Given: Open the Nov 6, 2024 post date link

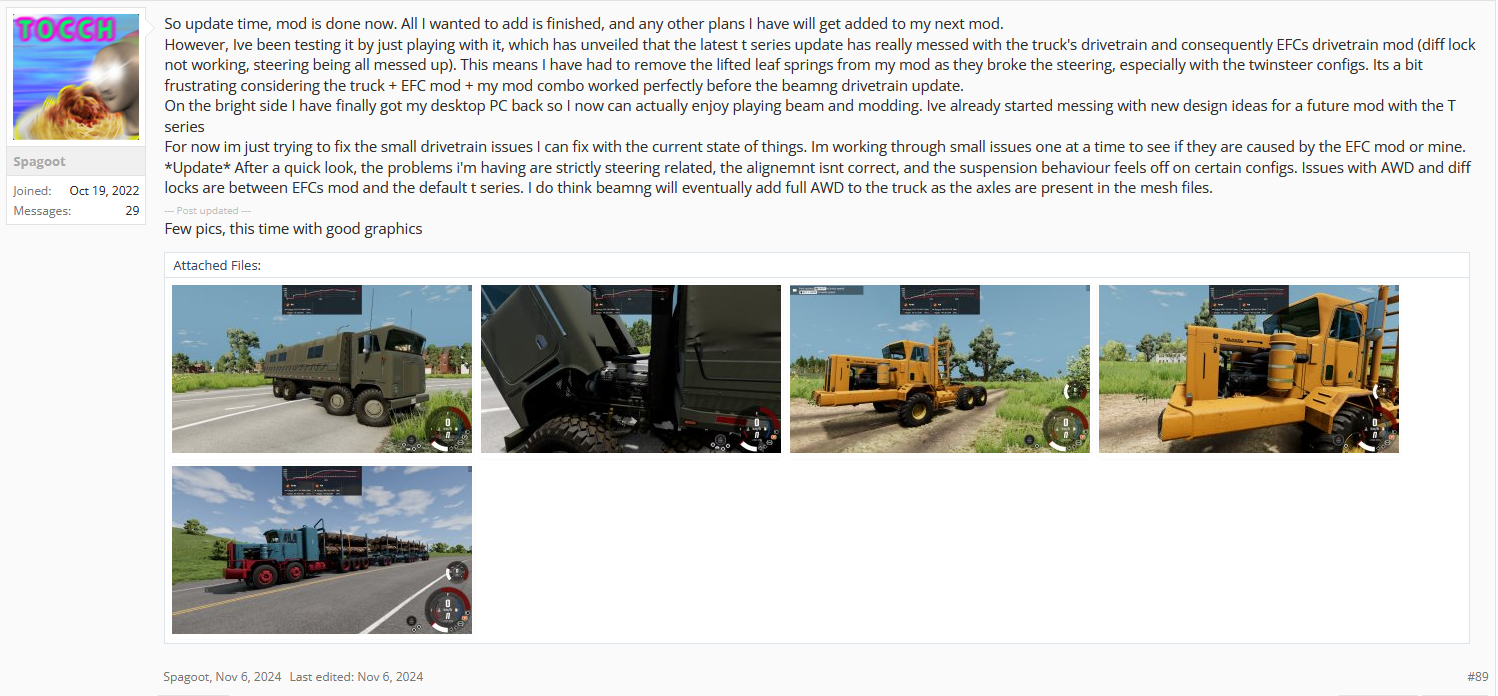Looking at the screenshot, I should point(248,677).
